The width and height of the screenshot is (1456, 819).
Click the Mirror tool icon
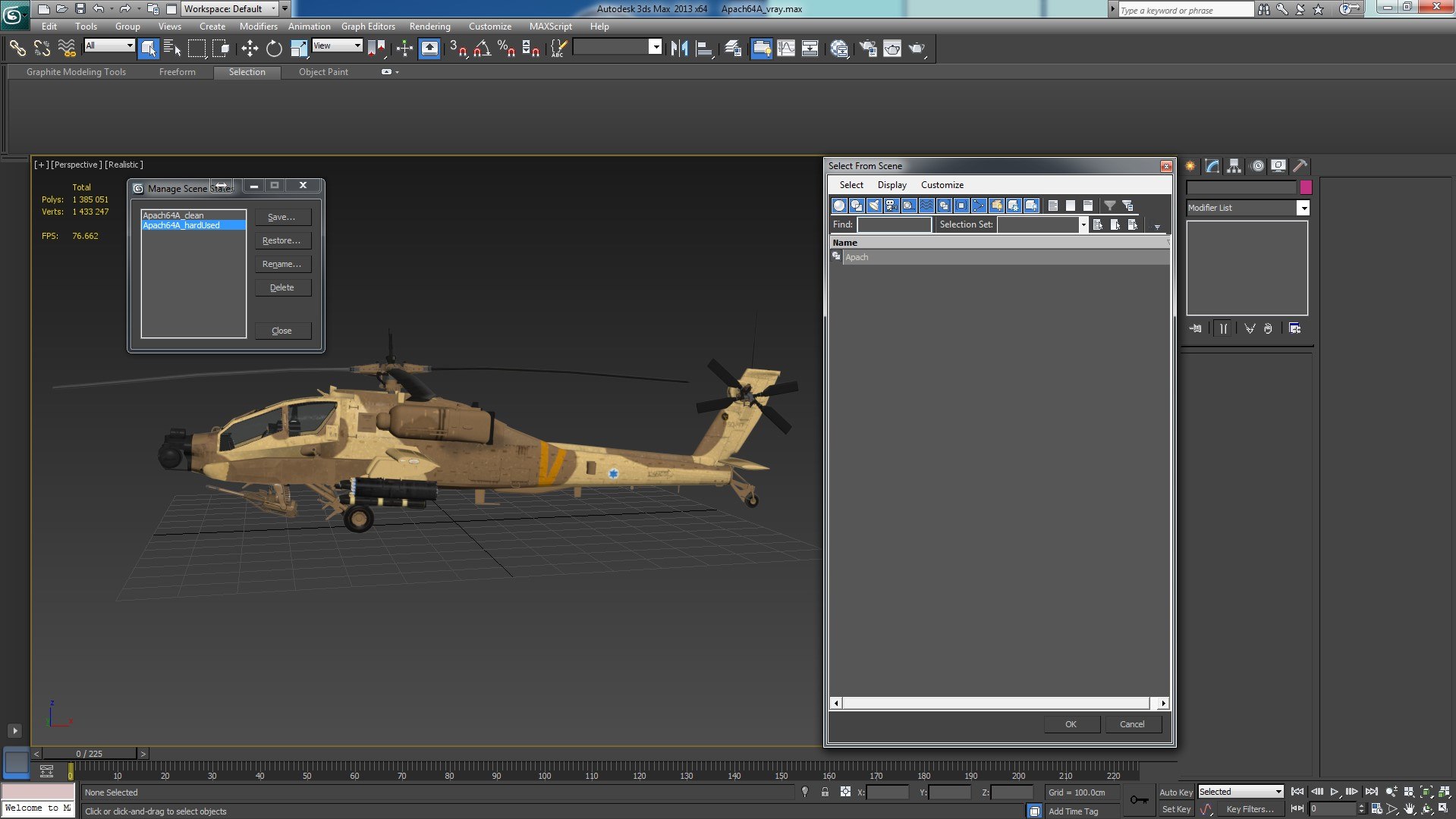679,49
